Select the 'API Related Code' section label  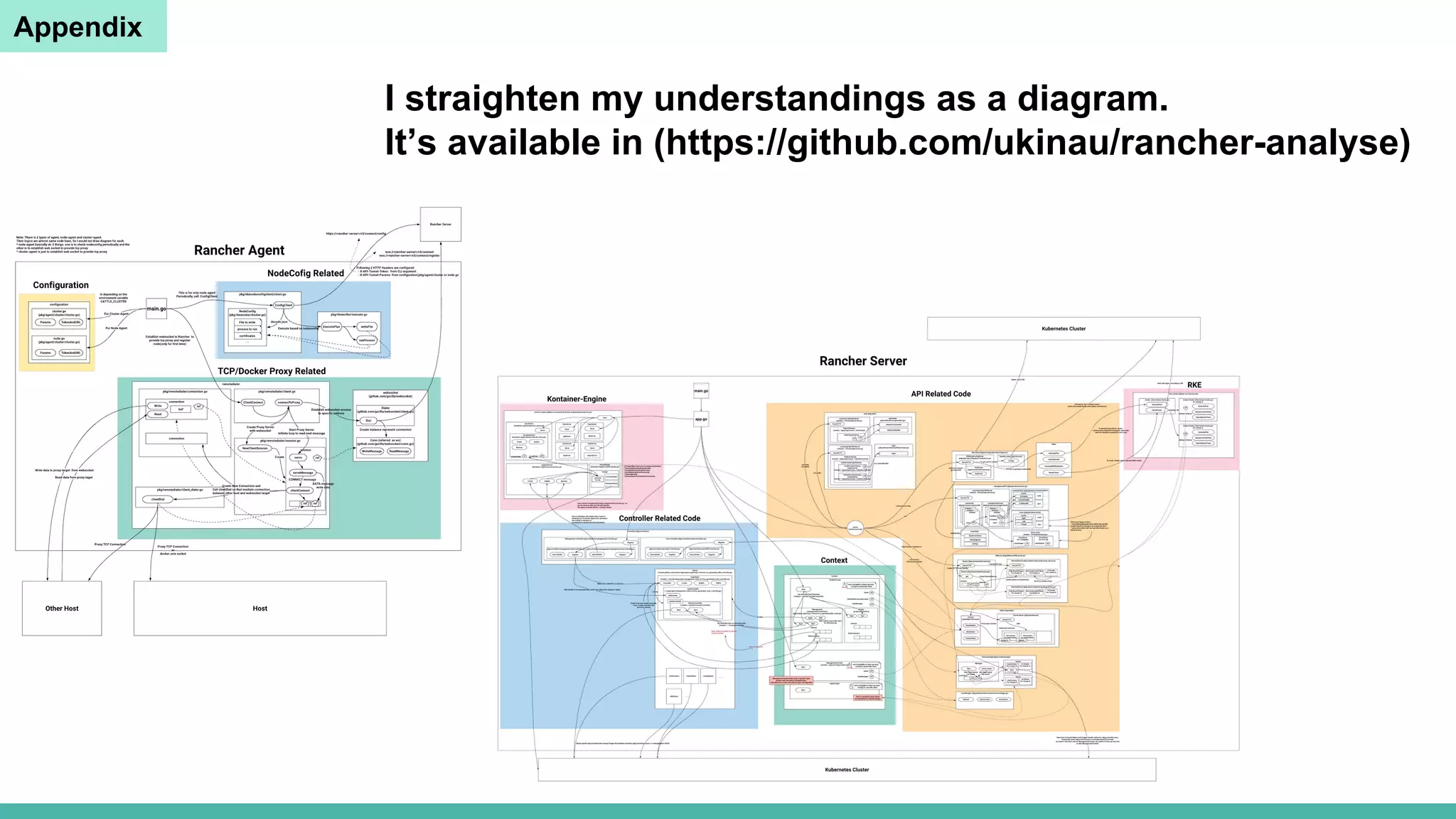click(x=941, y=394)
